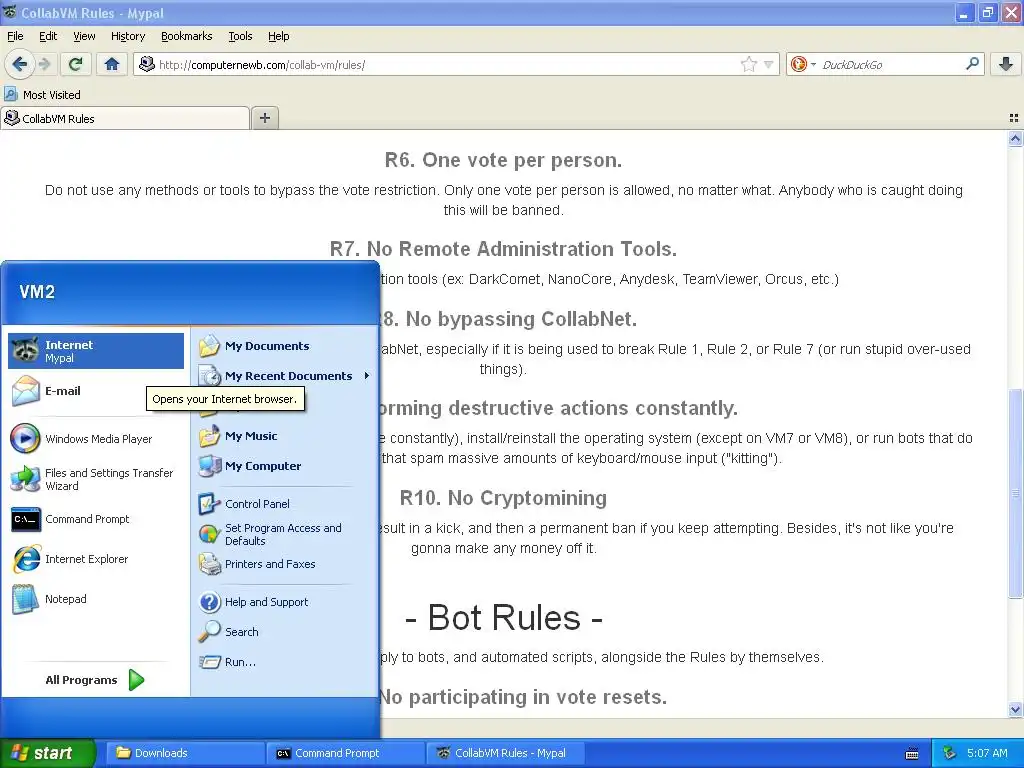
Task: Open Set Program Access and Defaults
Action: point(285,534)
